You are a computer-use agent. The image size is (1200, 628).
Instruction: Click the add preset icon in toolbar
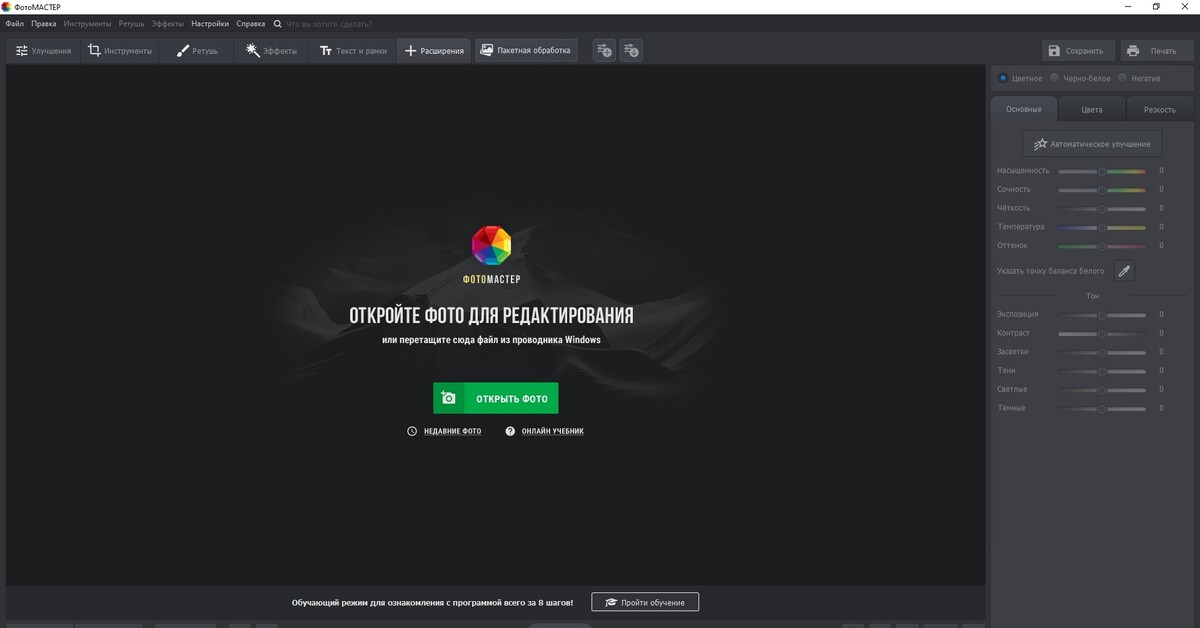tap(604, 50)
